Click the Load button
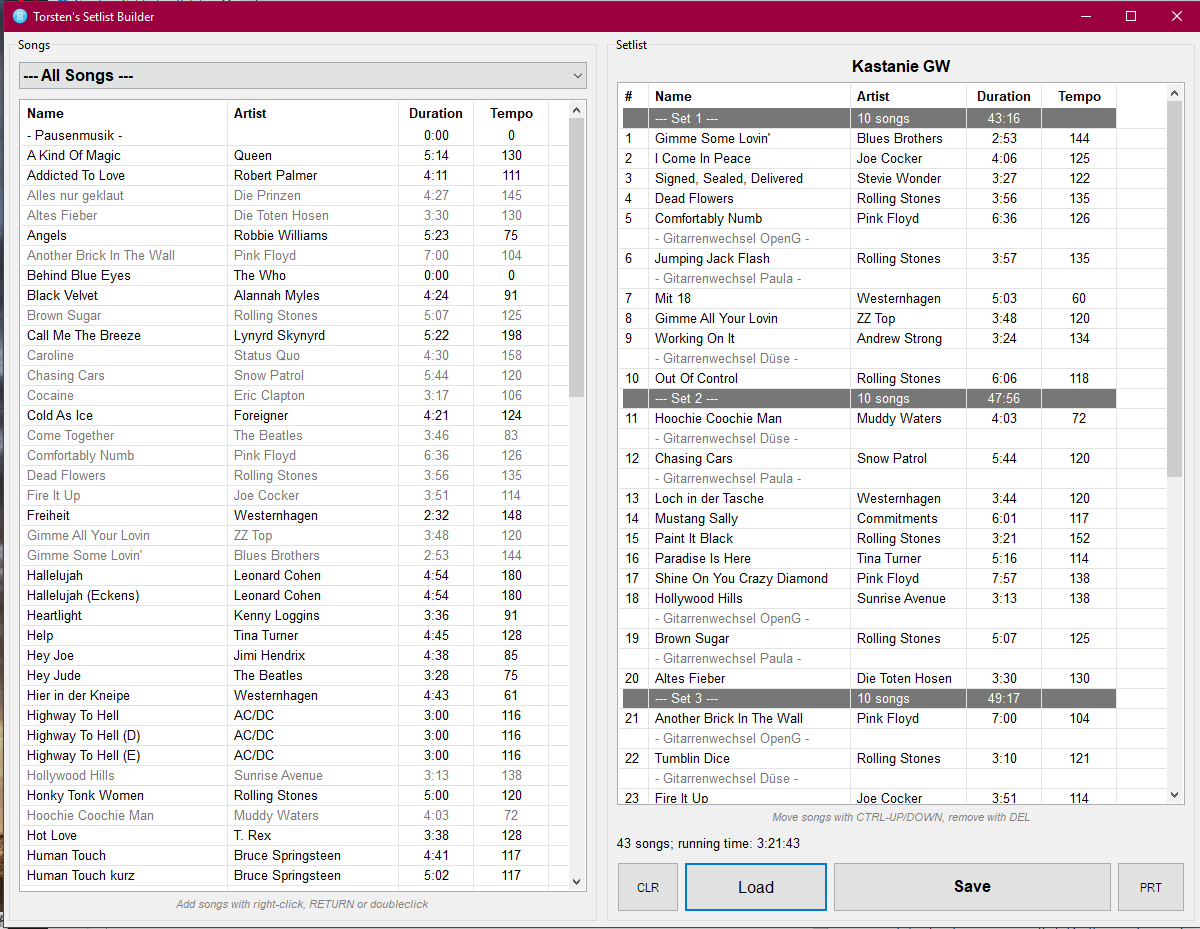 (755, 887)
